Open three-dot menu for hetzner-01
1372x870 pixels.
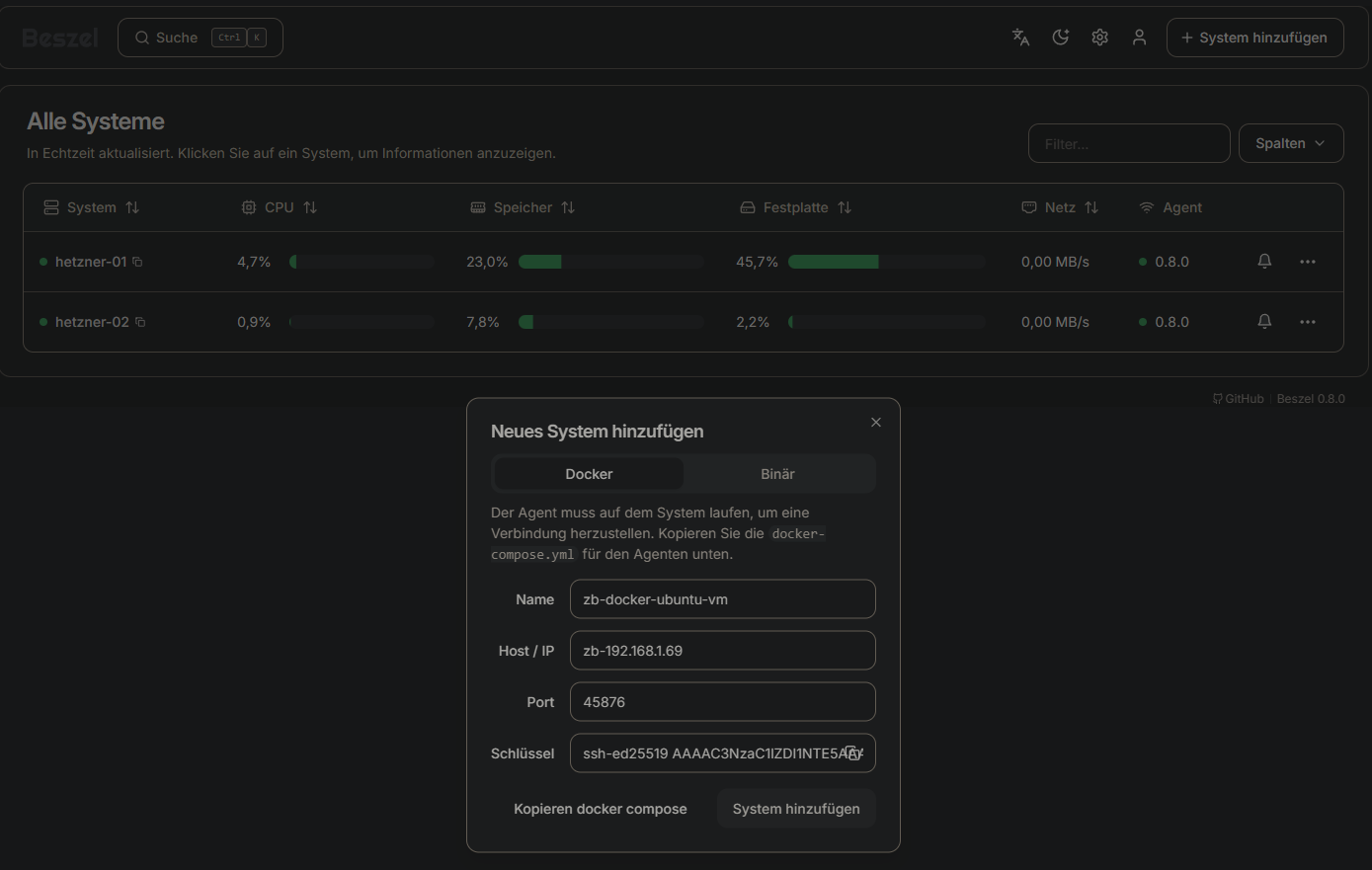click(x=1308, y=262)
